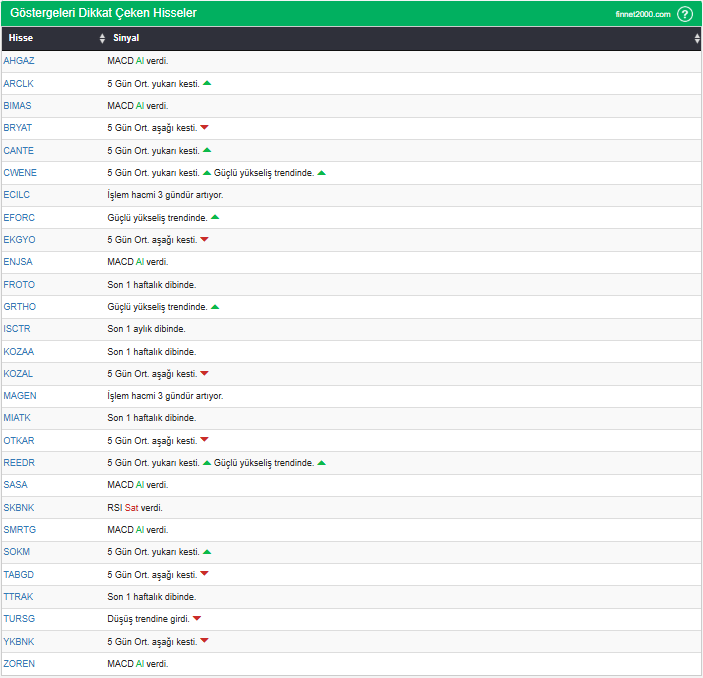View the SOKM stock details
Viewport: 703px width, 678px height.
(17, 552)
